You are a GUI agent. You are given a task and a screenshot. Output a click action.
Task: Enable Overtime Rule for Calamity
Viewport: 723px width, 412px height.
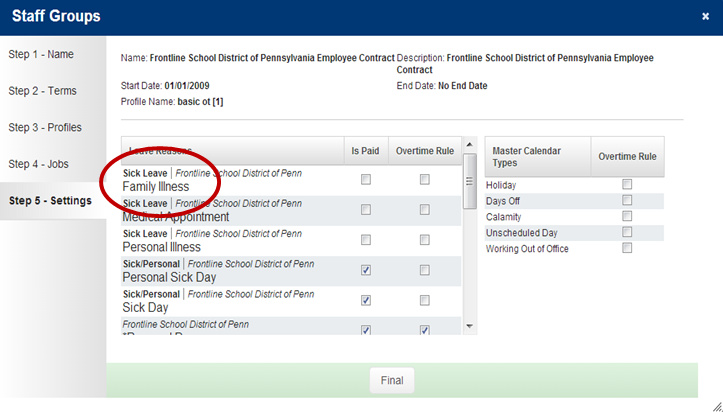pyautogui.click(x=627, y=216)
